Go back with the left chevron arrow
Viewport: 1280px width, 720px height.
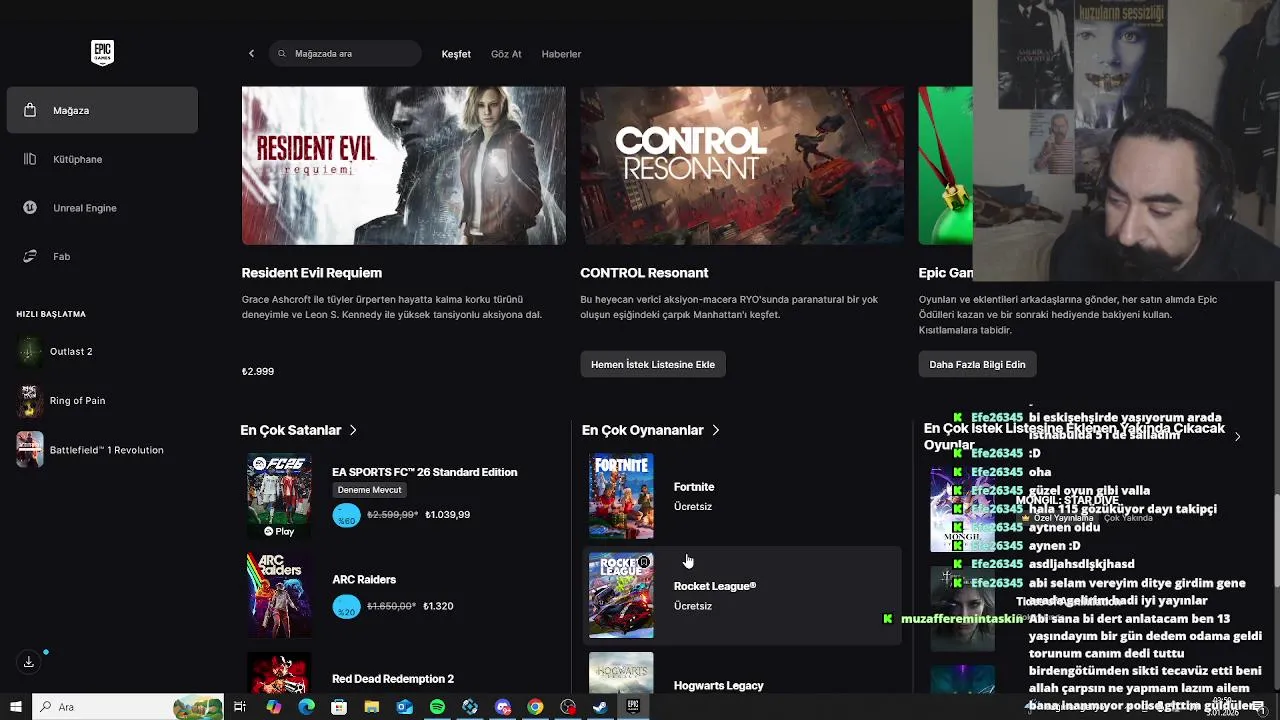coord(251,54)
